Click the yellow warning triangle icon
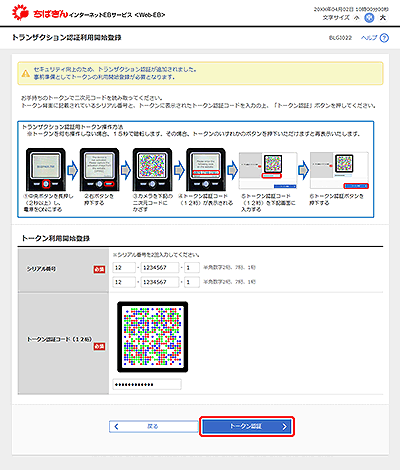Image resolution: width=400 pixels, height=470 pixels. 26,73
